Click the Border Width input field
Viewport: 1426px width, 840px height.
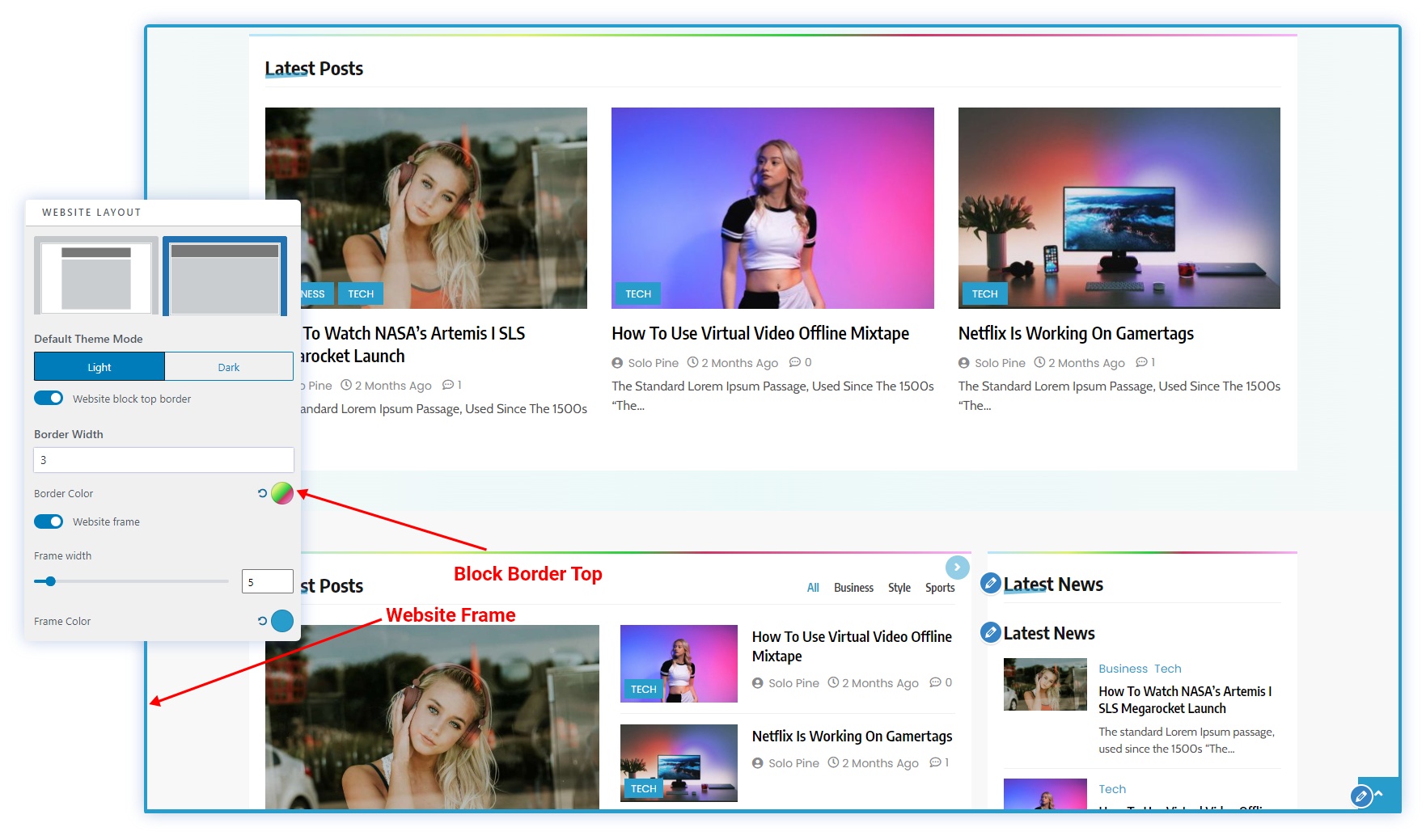pos(163,460)
